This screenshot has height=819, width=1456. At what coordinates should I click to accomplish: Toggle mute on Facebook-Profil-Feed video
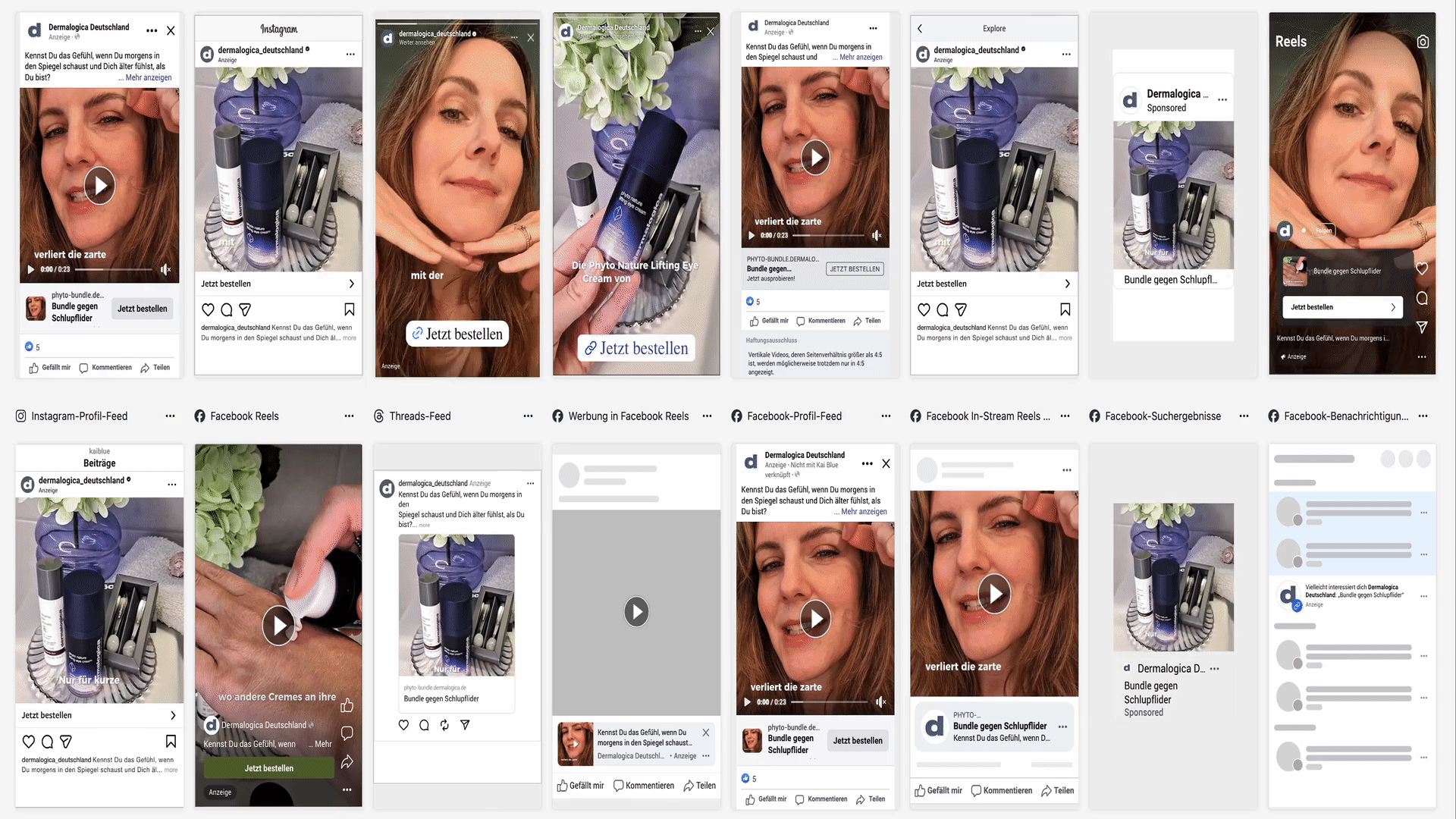(880, 702)
